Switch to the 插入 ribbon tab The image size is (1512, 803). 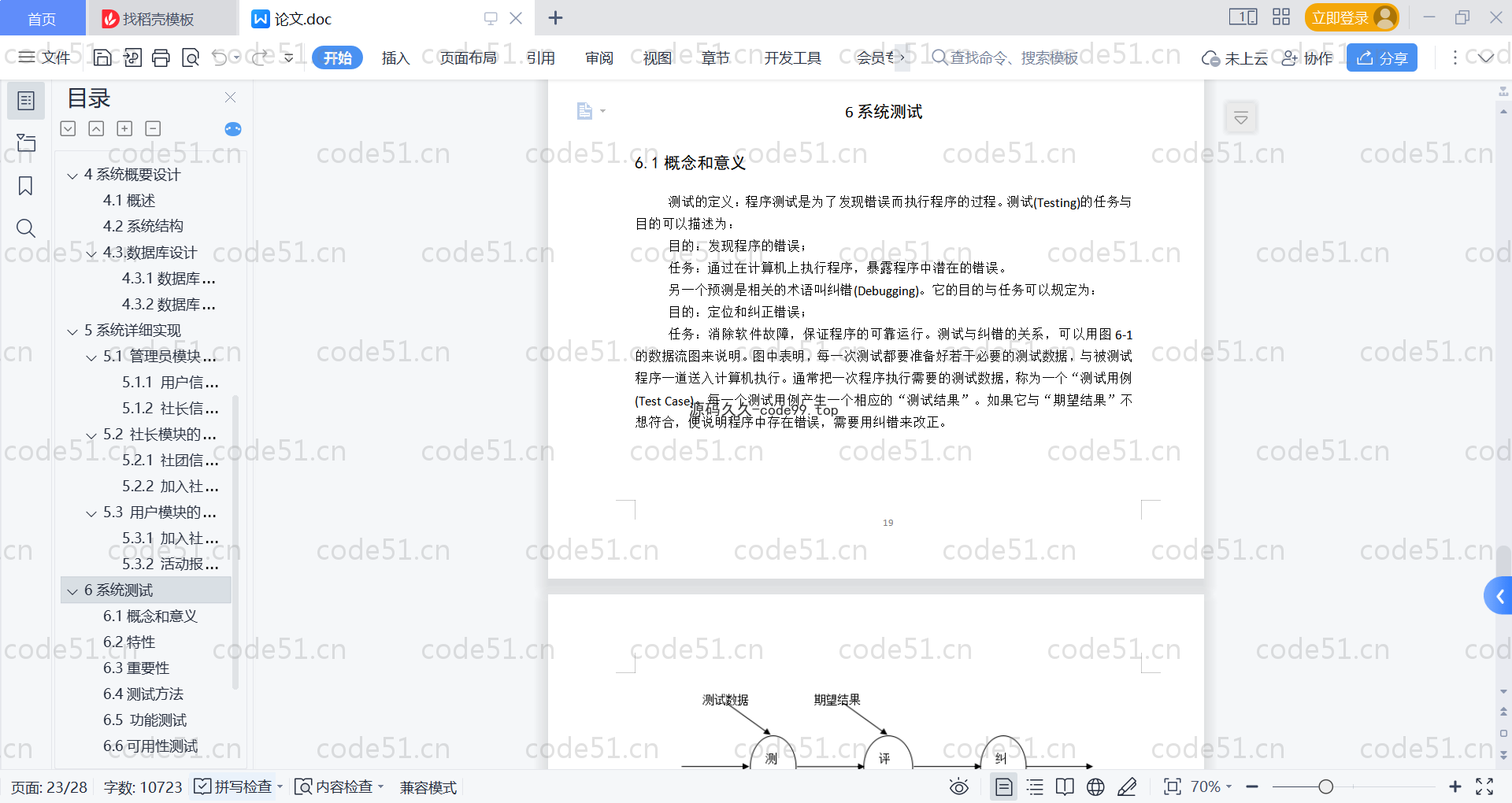[395, 58]
